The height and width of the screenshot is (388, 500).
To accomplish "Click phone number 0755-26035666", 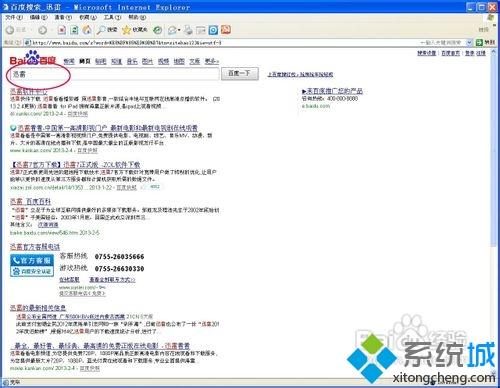I will (119, 257).
